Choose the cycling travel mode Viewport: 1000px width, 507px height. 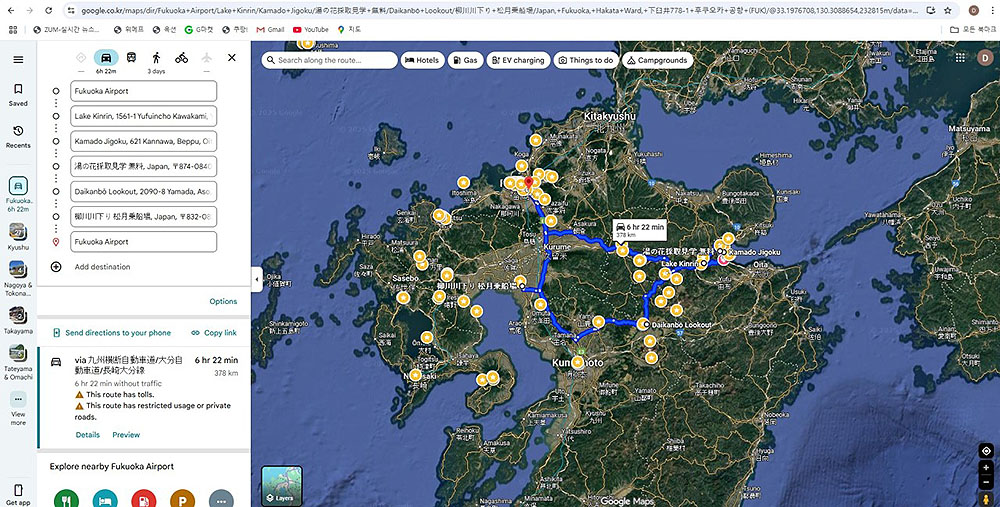(x=181, y=58)
